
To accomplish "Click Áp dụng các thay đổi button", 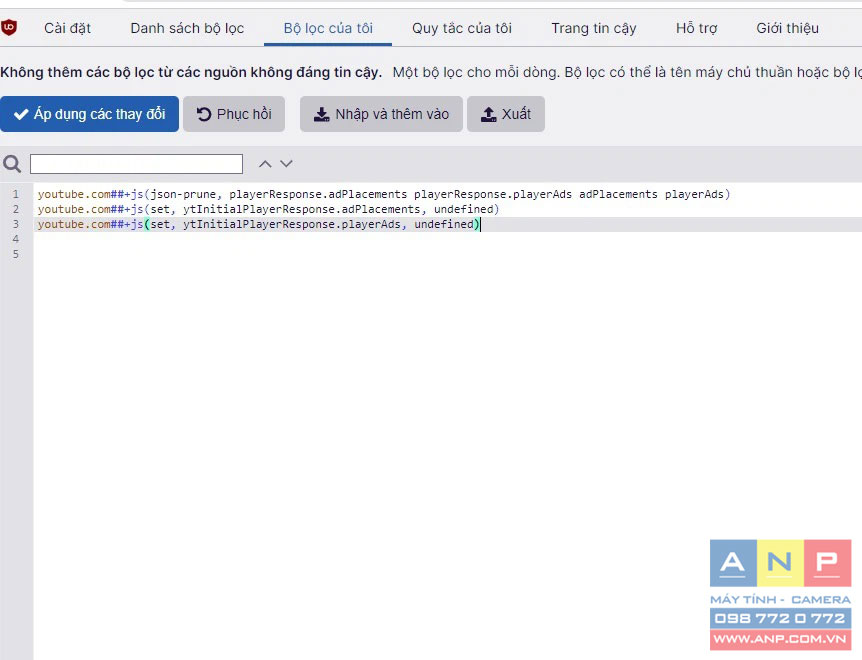I will (90, 114).
